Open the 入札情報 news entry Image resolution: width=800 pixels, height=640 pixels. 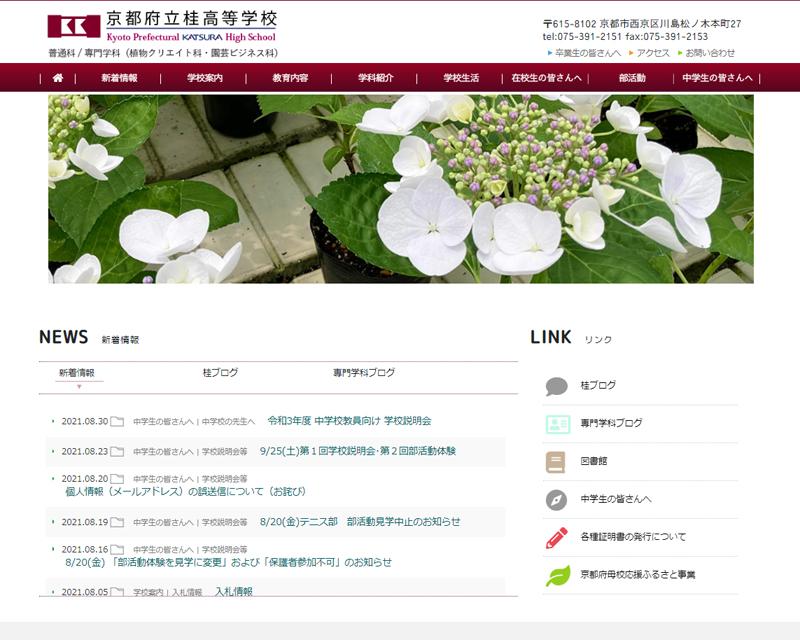coord(234,592)
